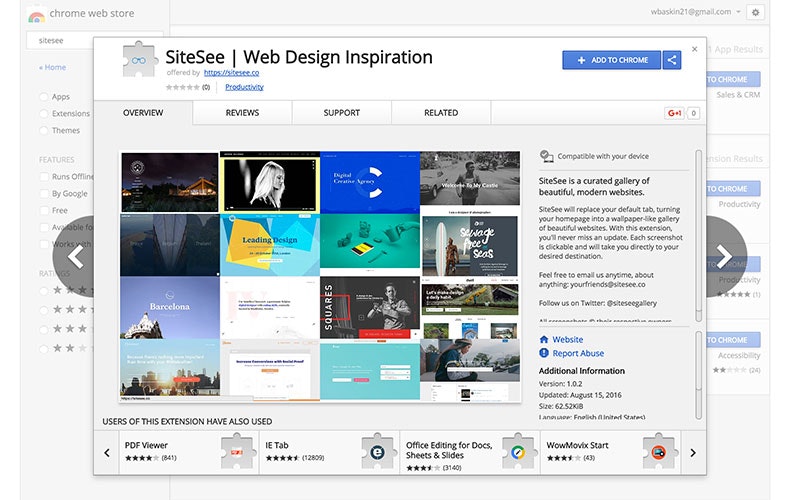Viewport: 800px width, 500px height.
Task: Select the Themes radio option
Action: pyautogui.click(x=44, y=131)
